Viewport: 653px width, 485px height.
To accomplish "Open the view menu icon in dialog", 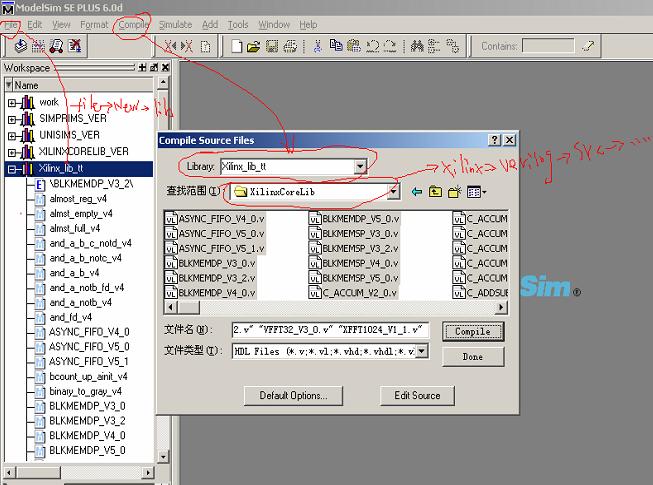I will 476,192.
